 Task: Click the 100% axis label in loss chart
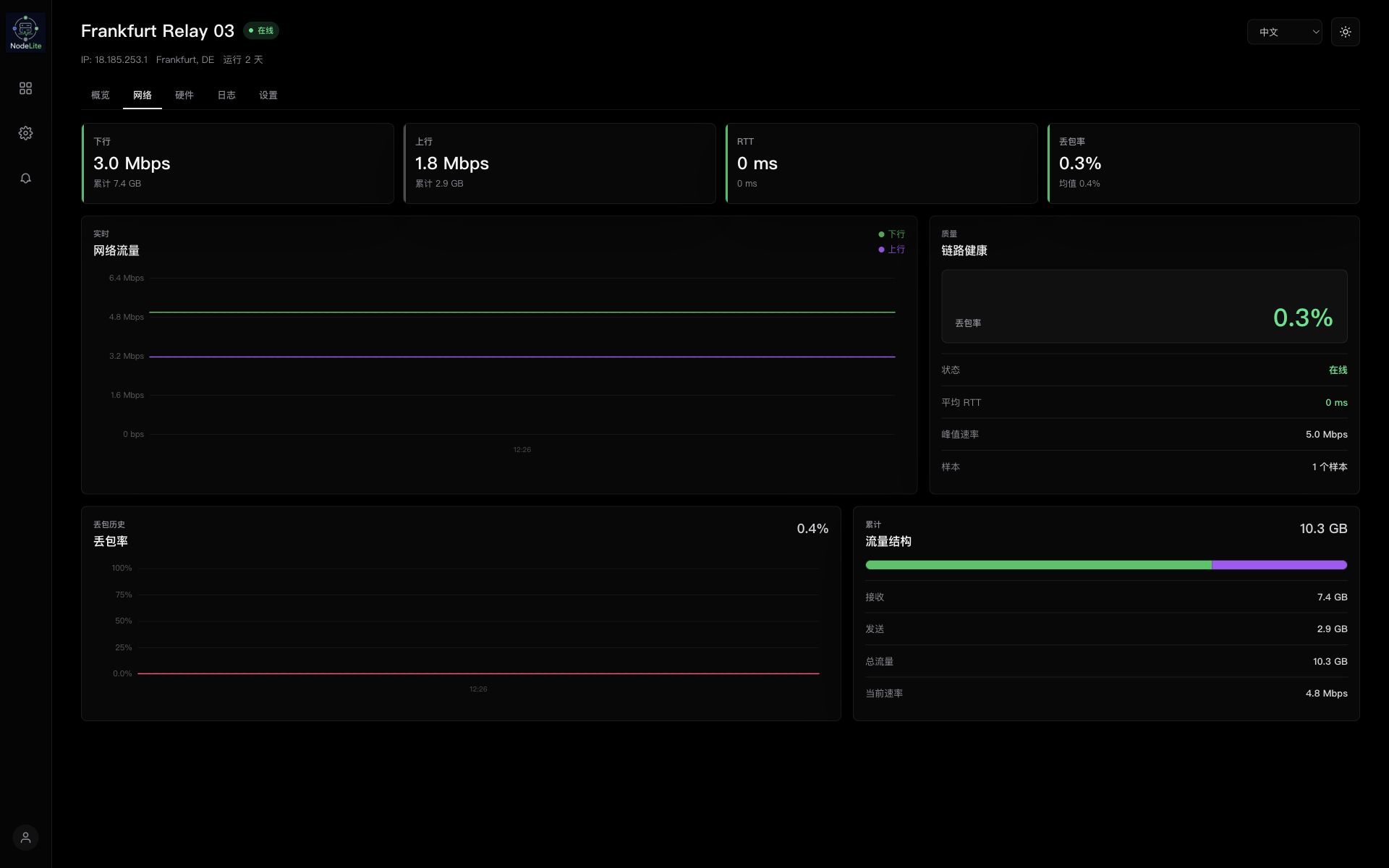pos(122,569)
